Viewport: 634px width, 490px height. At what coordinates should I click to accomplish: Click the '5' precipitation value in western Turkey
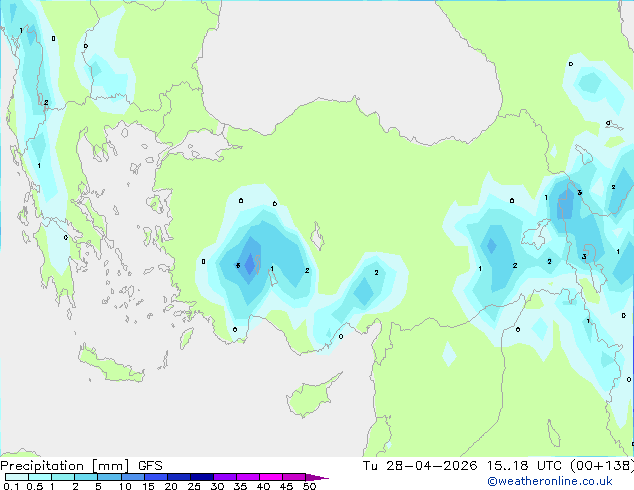click(x=238, y=266)
